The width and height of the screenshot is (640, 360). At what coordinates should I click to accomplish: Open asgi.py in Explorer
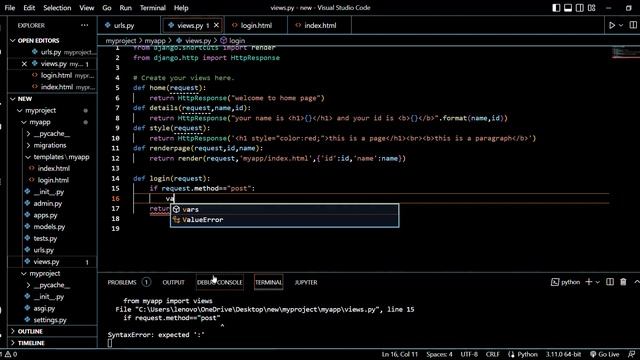point(52,309)
